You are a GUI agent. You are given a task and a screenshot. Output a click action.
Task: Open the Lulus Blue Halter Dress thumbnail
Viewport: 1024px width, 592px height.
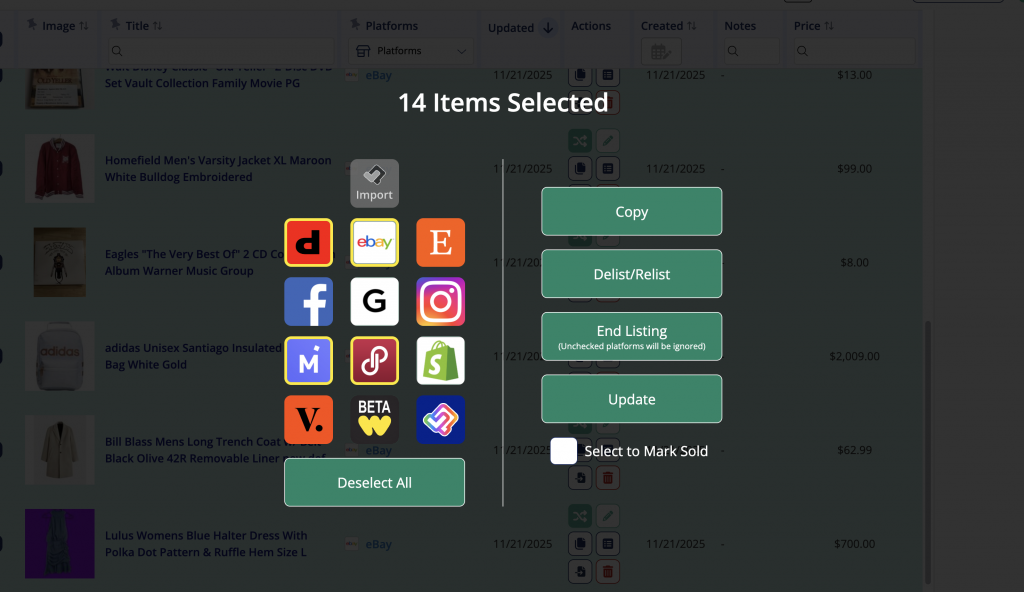[60, 543]
